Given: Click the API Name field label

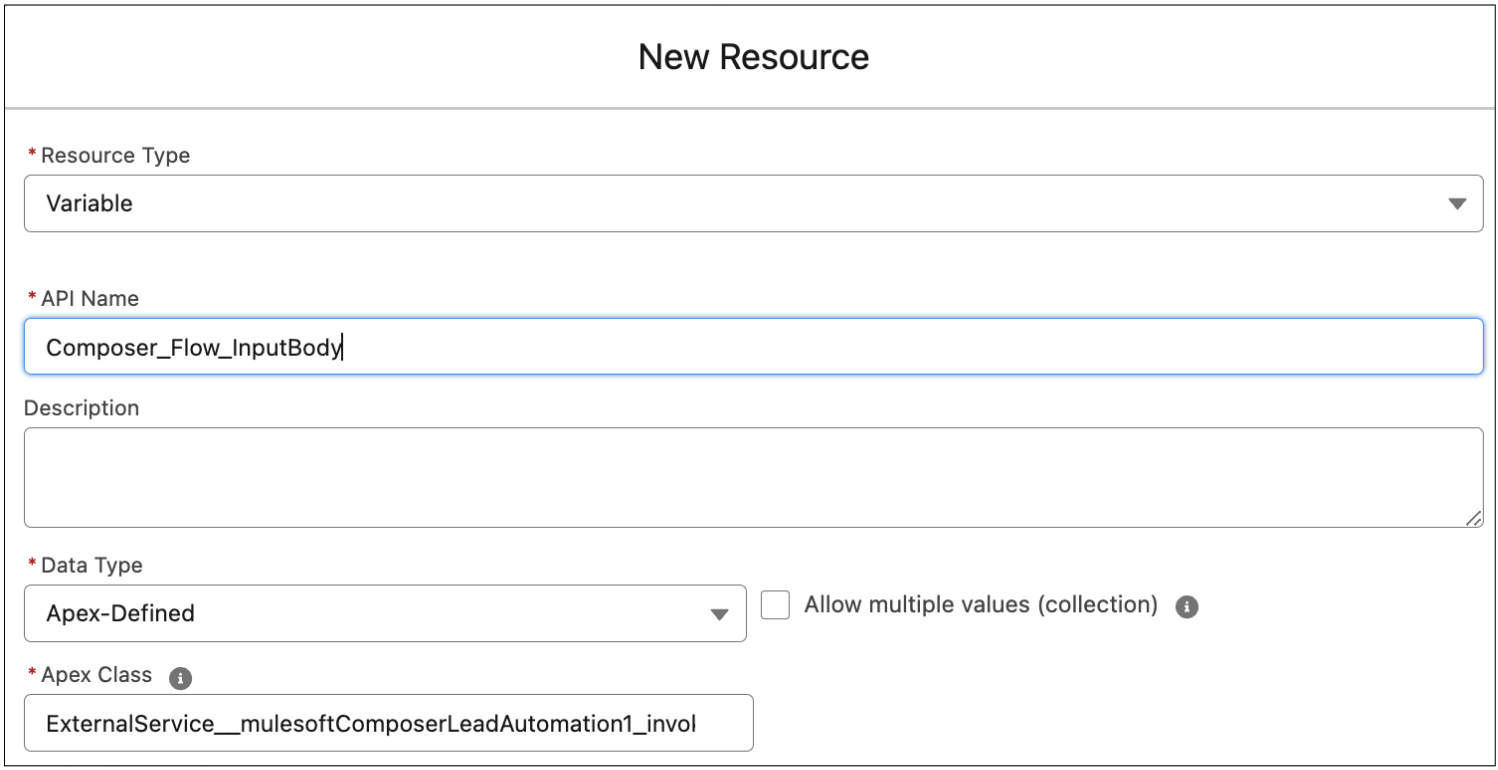Looking at the screenshot, I should click(x=90, y=299).
